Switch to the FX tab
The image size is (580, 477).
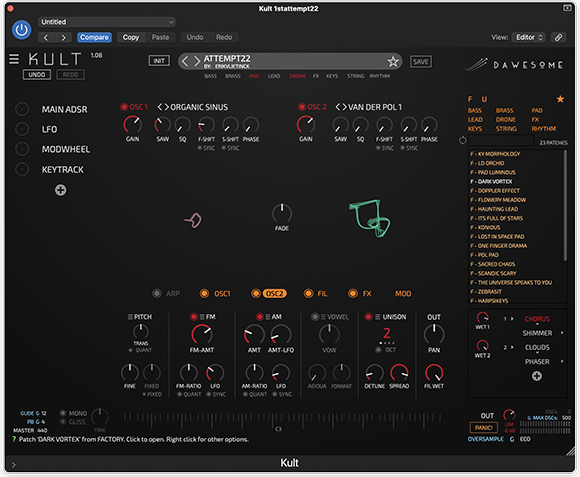[x=367, y=293]
